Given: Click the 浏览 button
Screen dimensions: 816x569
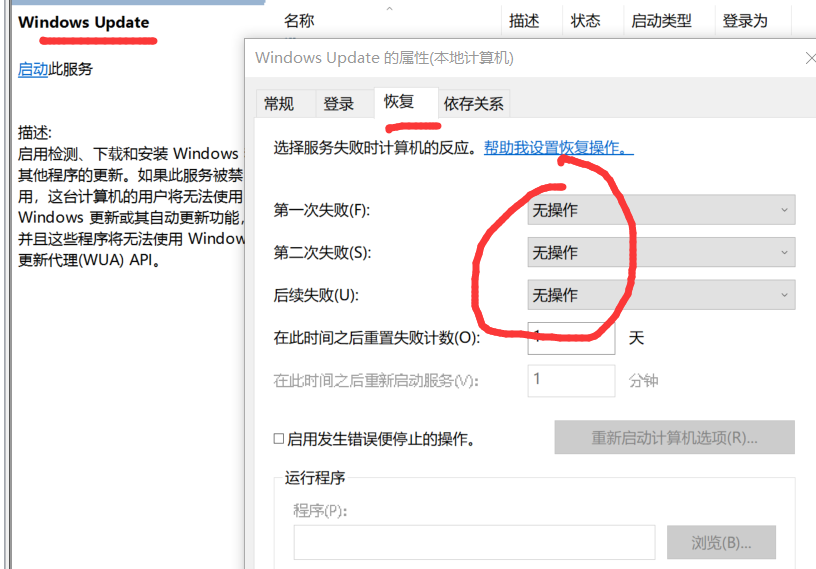Looking at the screenshot, I should tap(721, 542).
